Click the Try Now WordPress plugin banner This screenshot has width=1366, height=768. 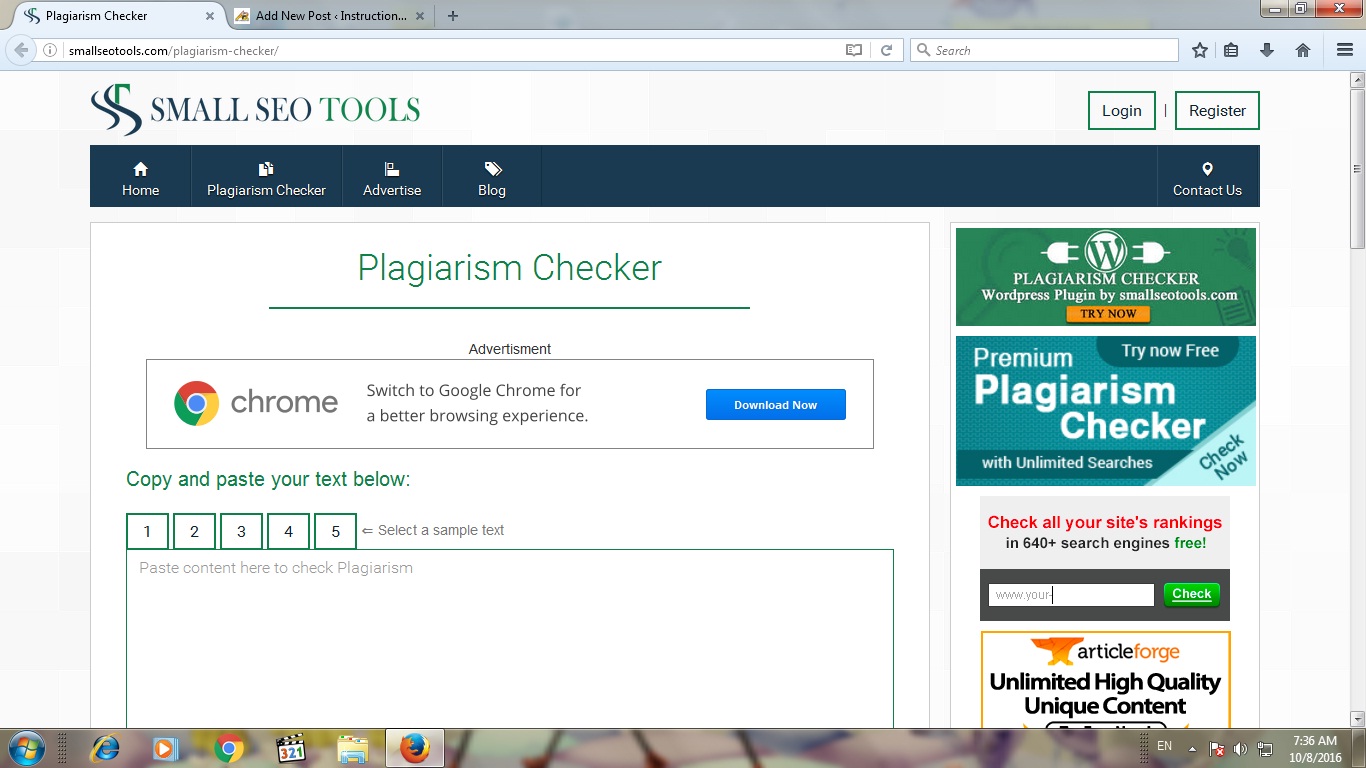1106,277
